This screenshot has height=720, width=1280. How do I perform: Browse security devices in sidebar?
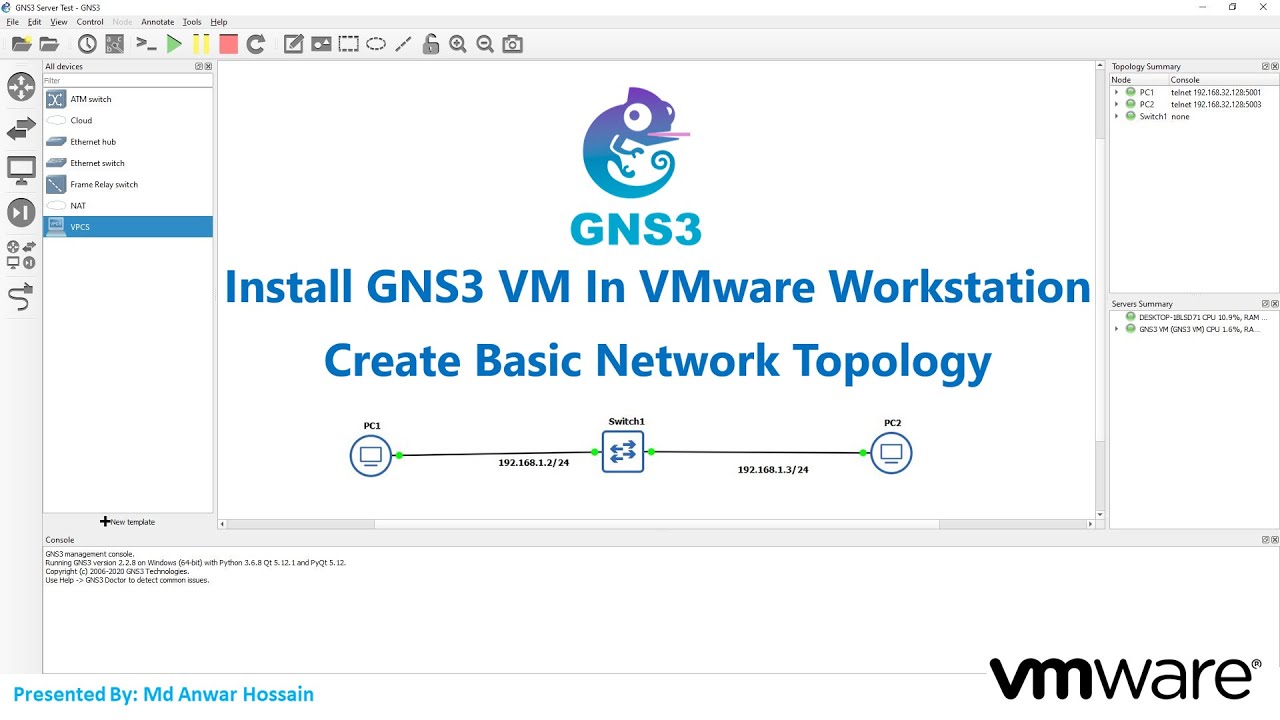[21, 212]
